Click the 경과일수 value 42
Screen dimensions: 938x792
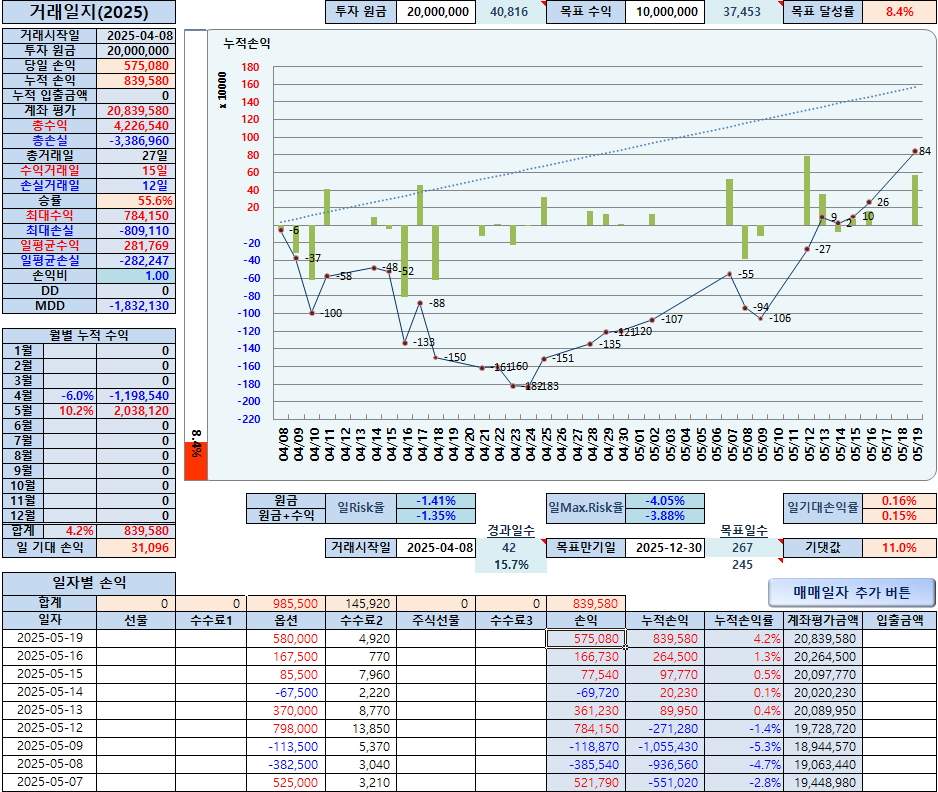tap(510, 547)
